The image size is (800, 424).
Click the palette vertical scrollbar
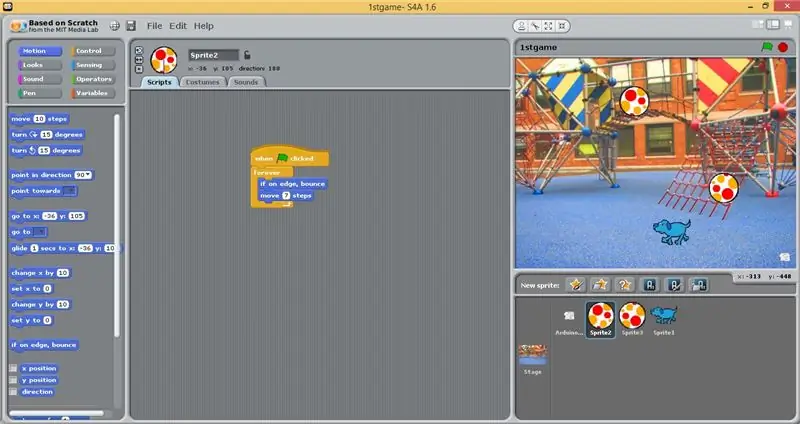[117, 226]
